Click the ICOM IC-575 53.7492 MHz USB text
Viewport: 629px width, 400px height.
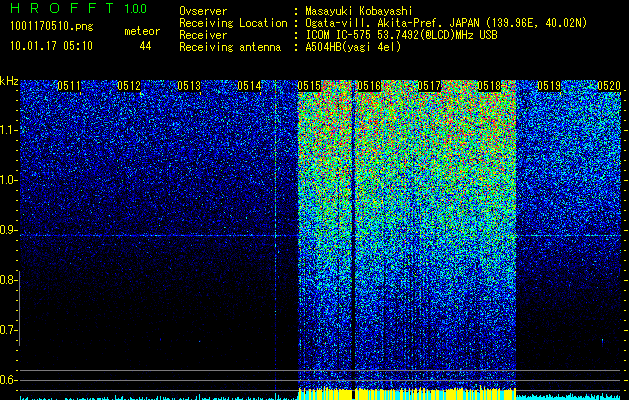401,35
